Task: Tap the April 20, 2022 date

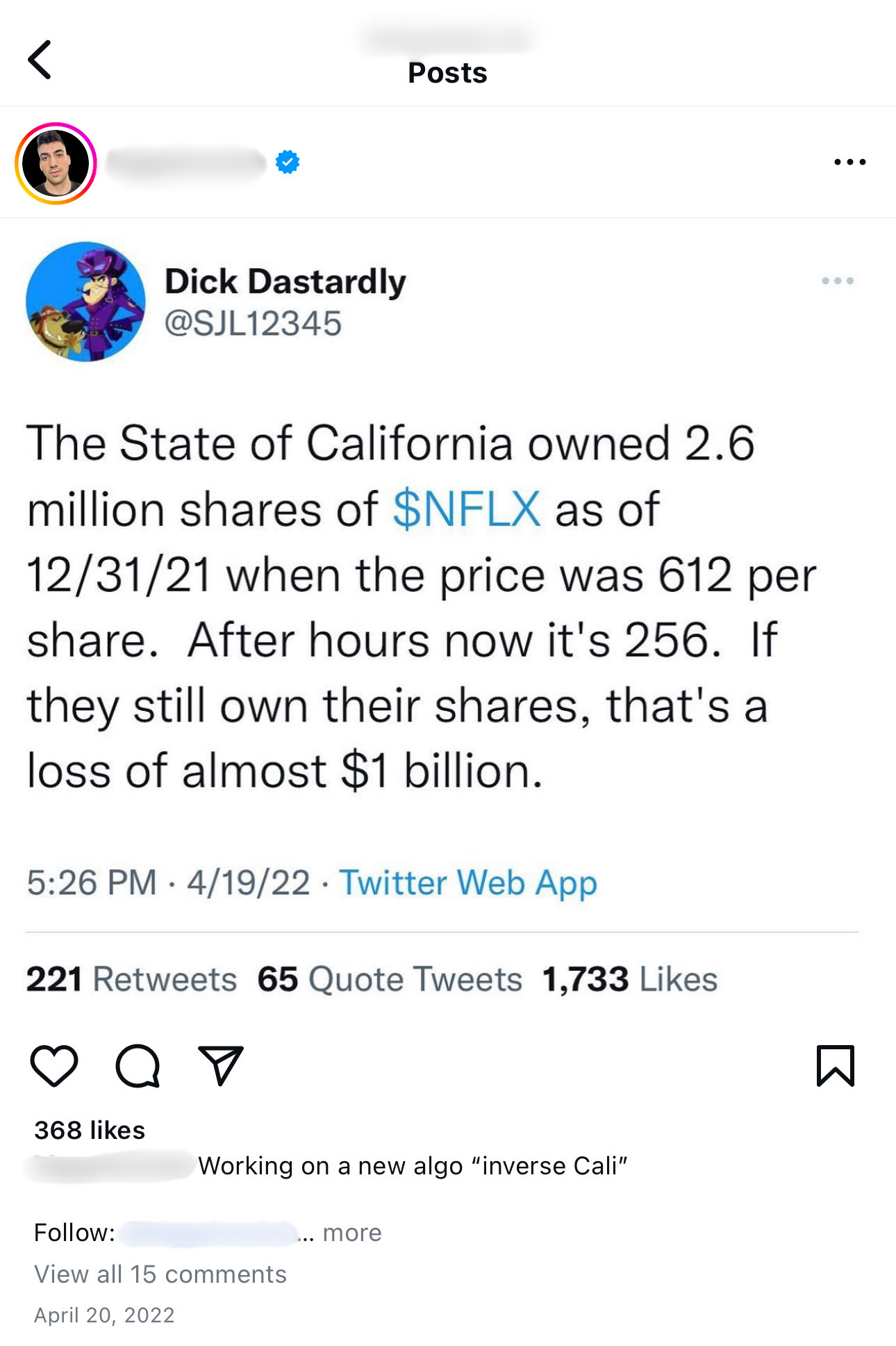Action: click(x=104, y=1315)
